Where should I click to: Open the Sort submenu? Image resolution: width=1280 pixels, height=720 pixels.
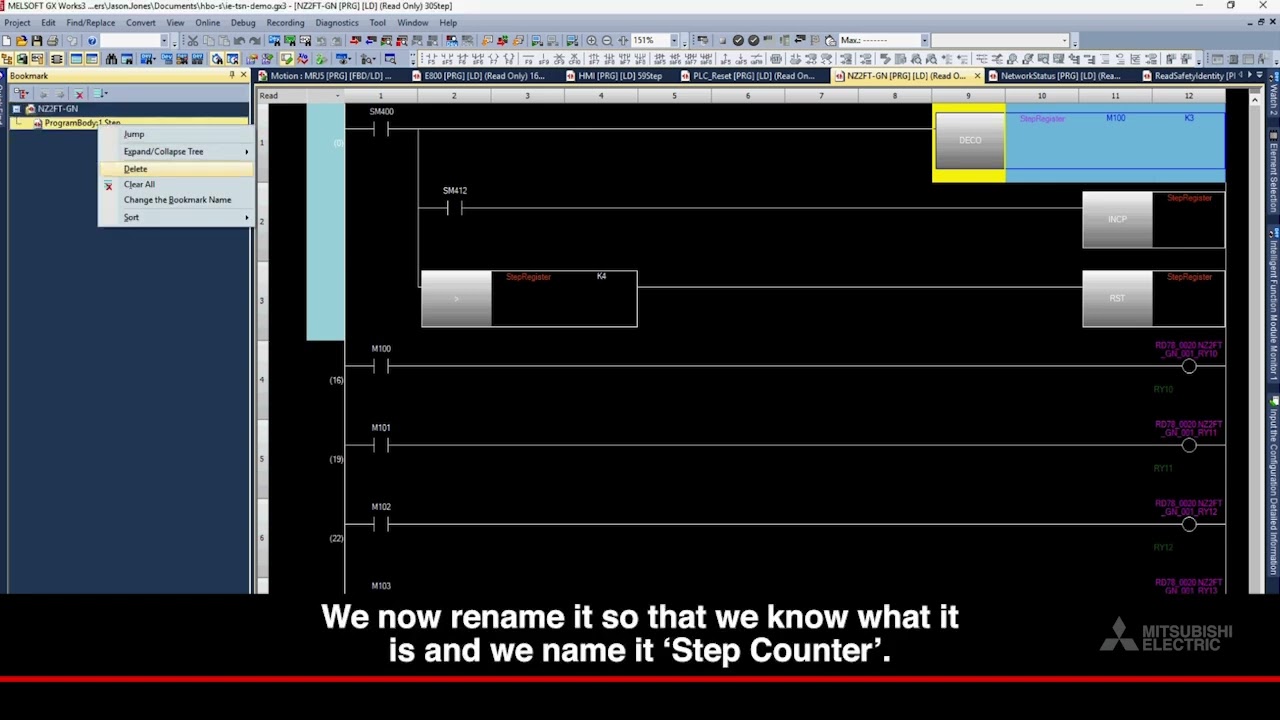[176, 218]
